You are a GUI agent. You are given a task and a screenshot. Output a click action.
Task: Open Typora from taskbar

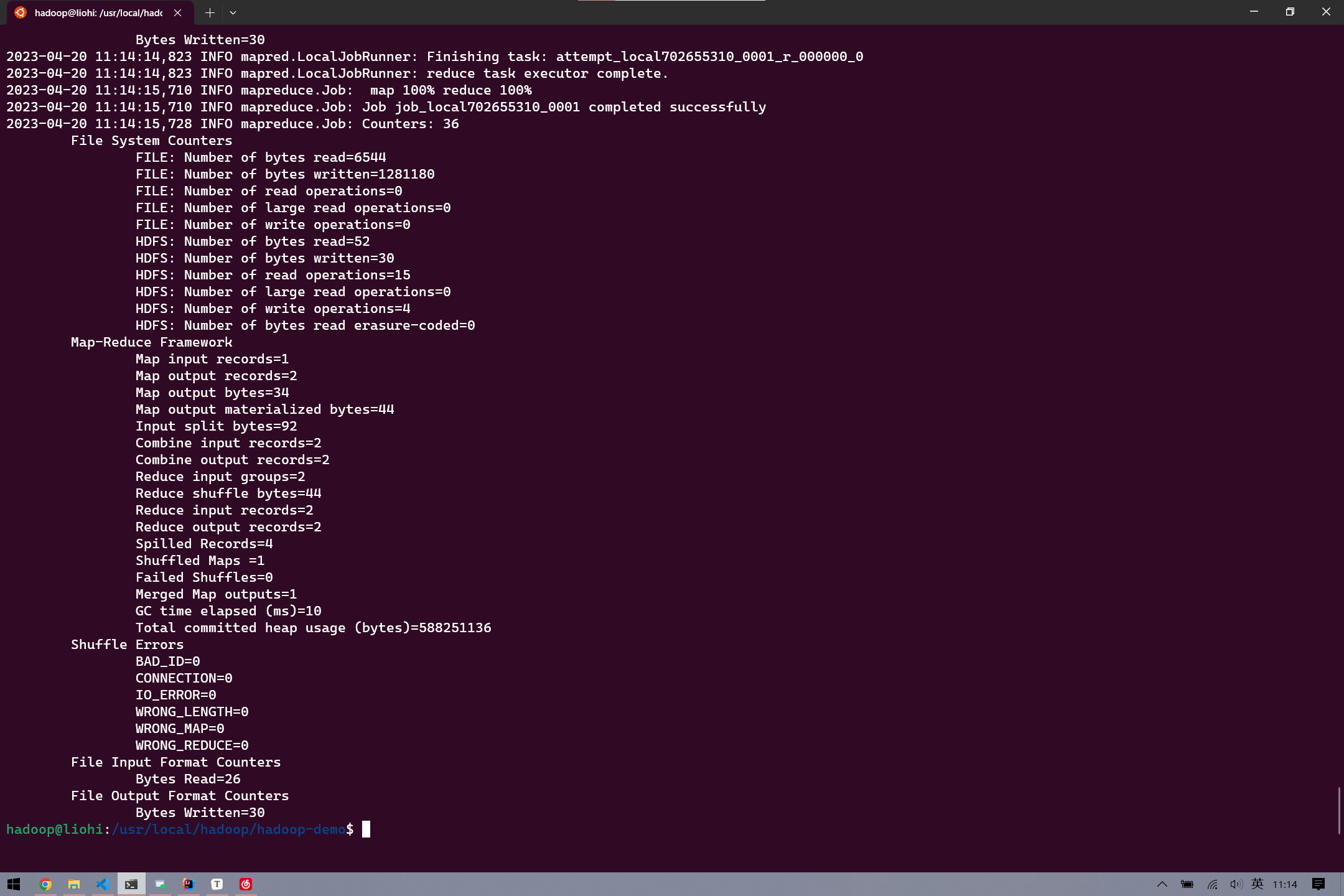(x=217, y=884)
